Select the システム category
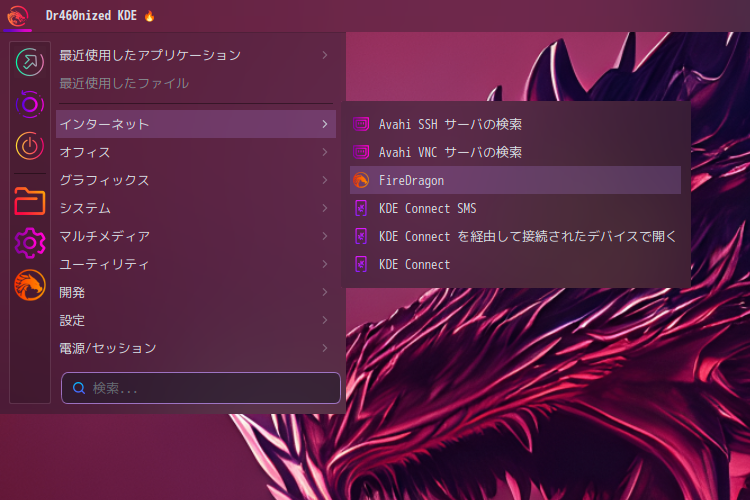This screenshot has height=500, width=750. pyautogui.click(x=196, y=208)
